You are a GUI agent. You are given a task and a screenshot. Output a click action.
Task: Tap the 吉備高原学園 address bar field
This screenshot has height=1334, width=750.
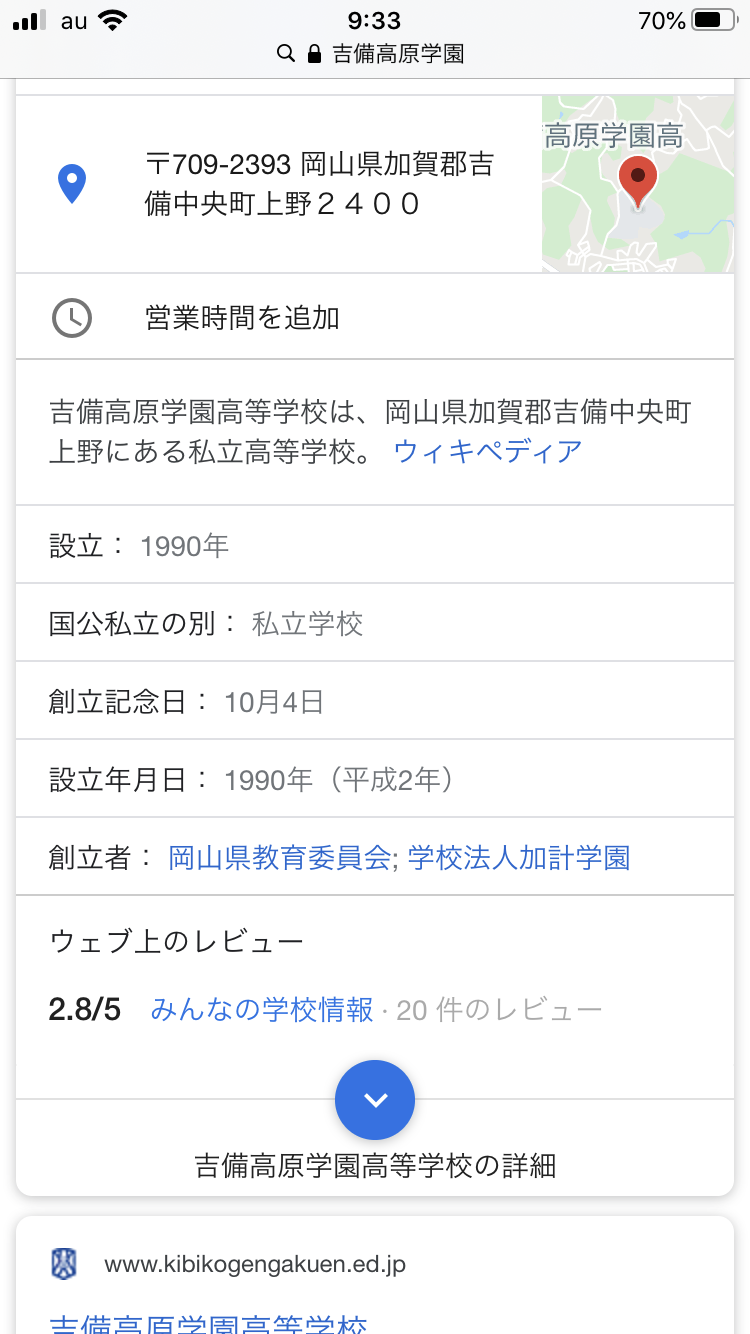[x=398, y=53]
